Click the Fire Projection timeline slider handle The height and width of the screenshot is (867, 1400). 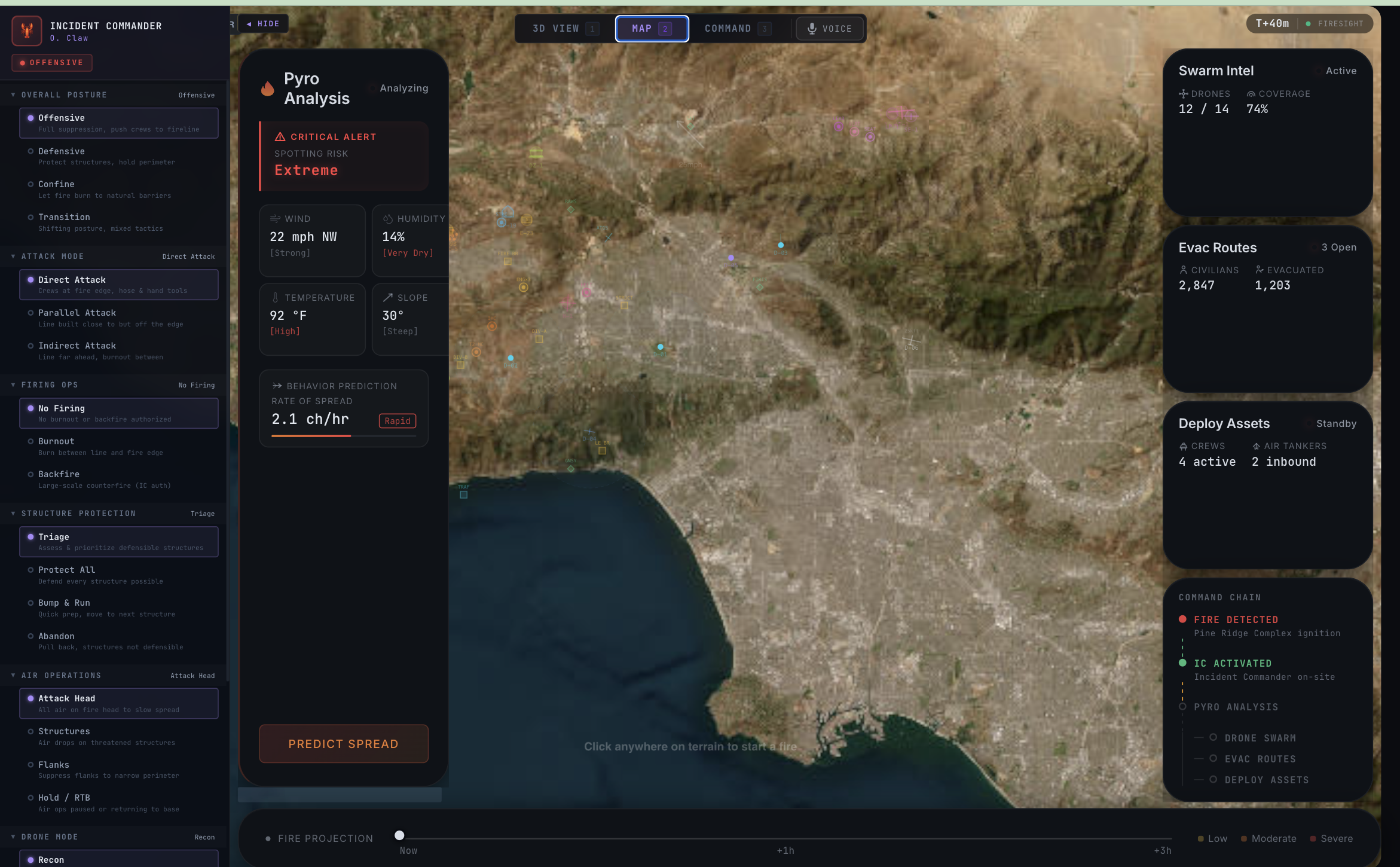point(399,835)
